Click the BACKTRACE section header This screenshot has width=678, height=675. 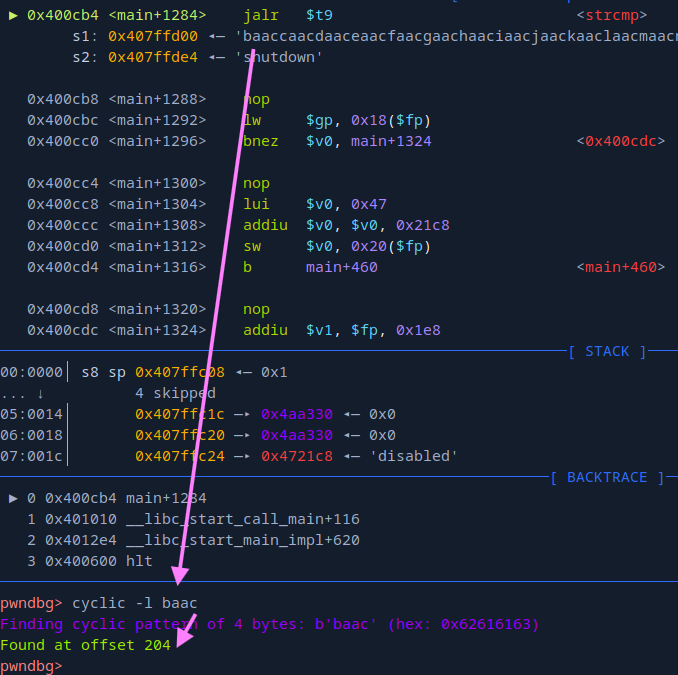[x=607, y=477]
